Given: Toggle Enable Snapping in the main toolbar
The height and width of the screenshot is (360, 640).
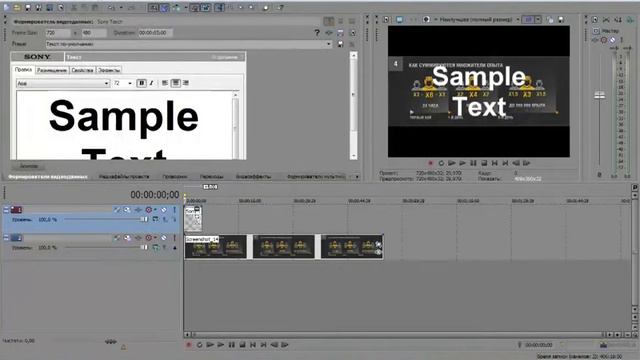Looking at the screenshot, I should tap(153, 7).
